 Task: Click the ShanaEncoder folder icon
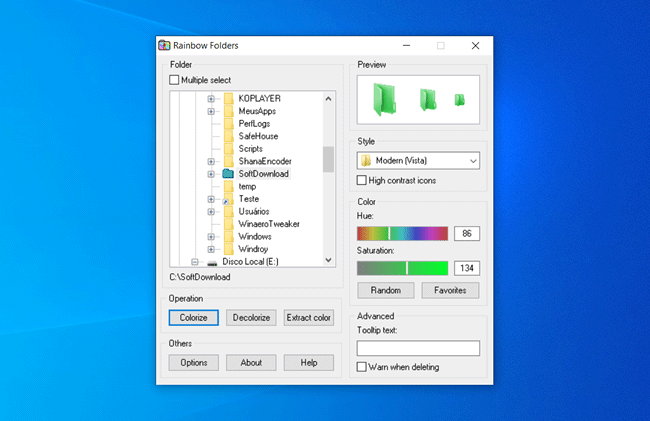229,161
